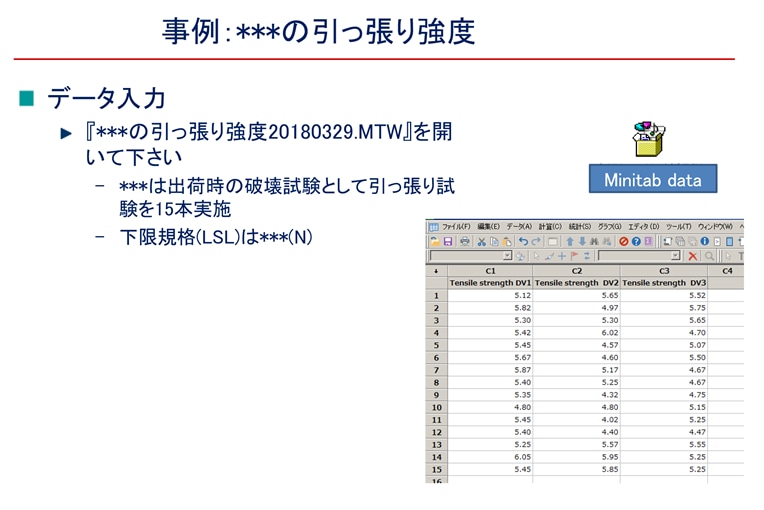Image resolution: width=764 pixels, height=510 pixels.
Task: Click the Minitab data button
Action: tap(653, 179)
